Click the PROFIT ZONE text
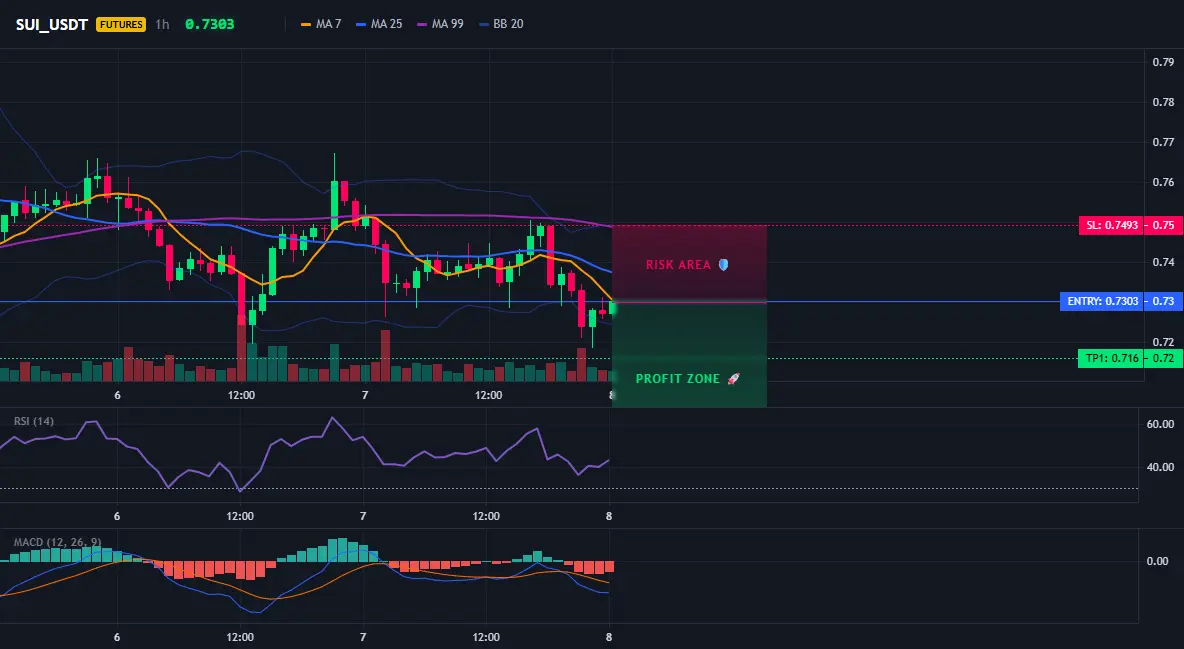 [678, 379]
